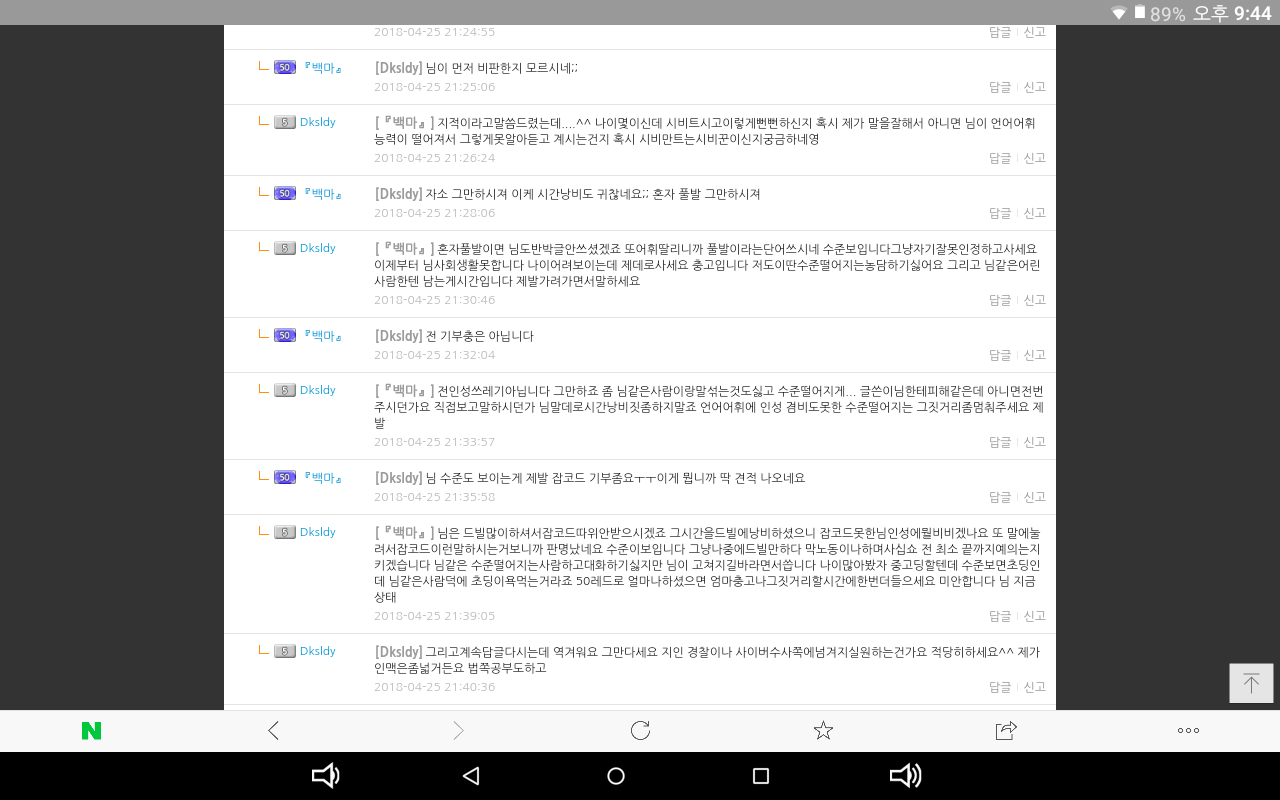Open the 『백마』 username on the 21:28:06 comment
This screenshot has width=1280, height=800.
(x=322, y=193)
